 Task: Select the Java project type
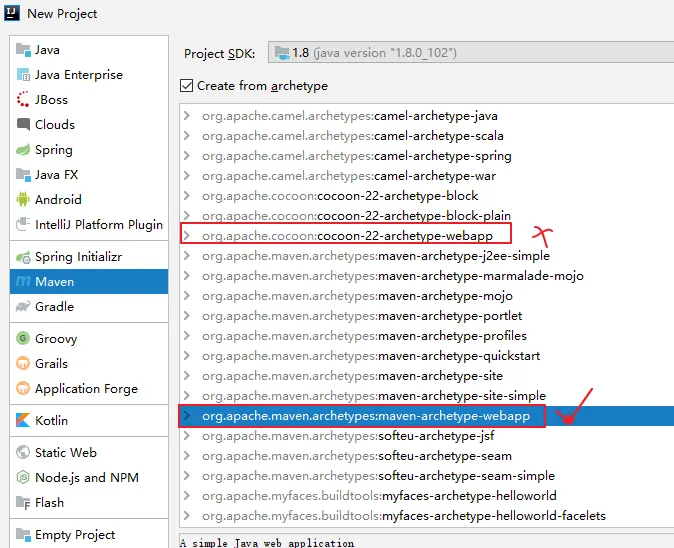coord(89,50)
